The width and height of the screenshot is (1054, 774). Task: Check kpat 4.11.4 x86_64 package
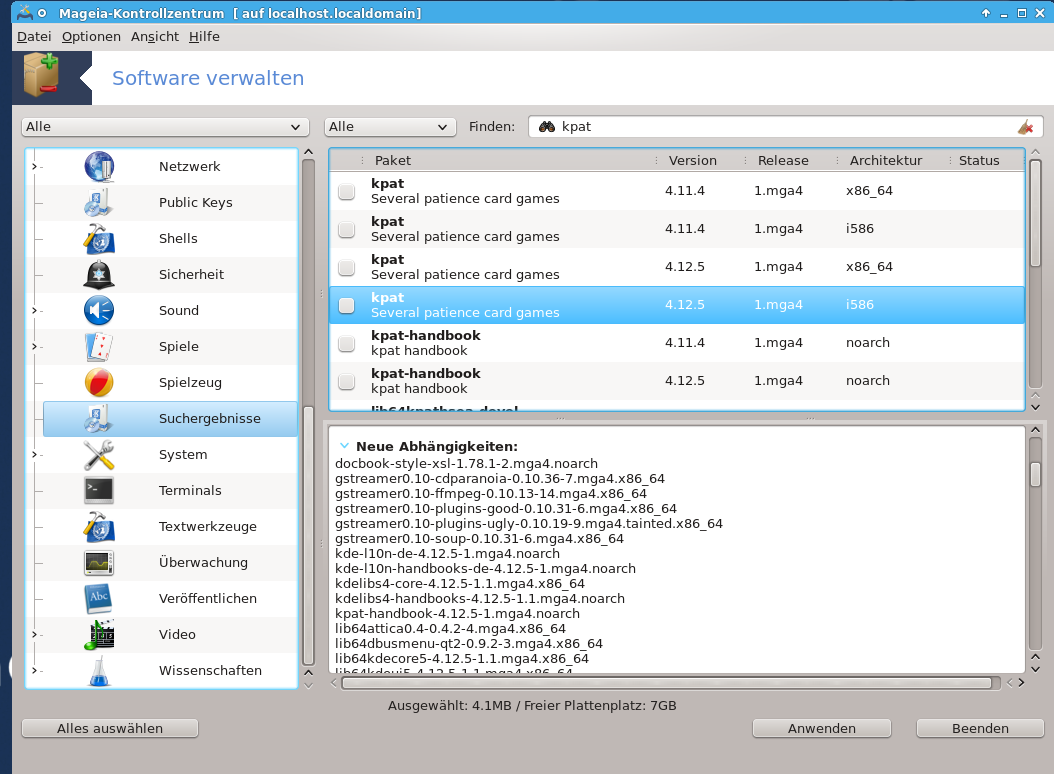click(x=346, y=192)
